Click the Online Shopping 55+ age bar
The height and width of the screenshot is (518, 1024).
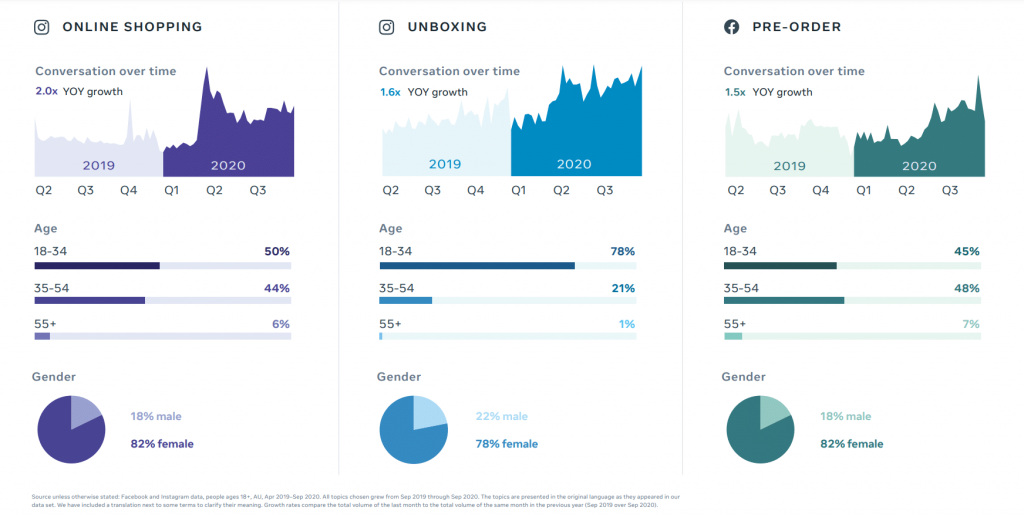click(42, 336)
